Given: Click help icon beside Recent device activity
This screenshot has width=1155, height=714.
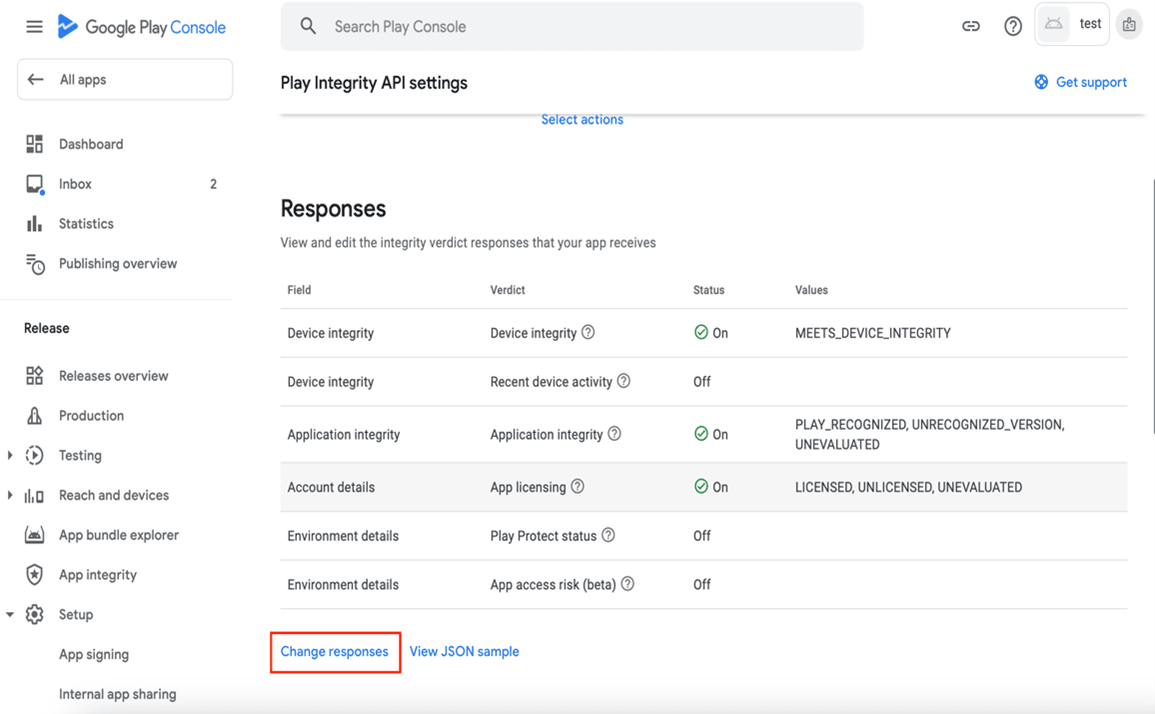Looking at the screenshot, I should click(624, 381).
